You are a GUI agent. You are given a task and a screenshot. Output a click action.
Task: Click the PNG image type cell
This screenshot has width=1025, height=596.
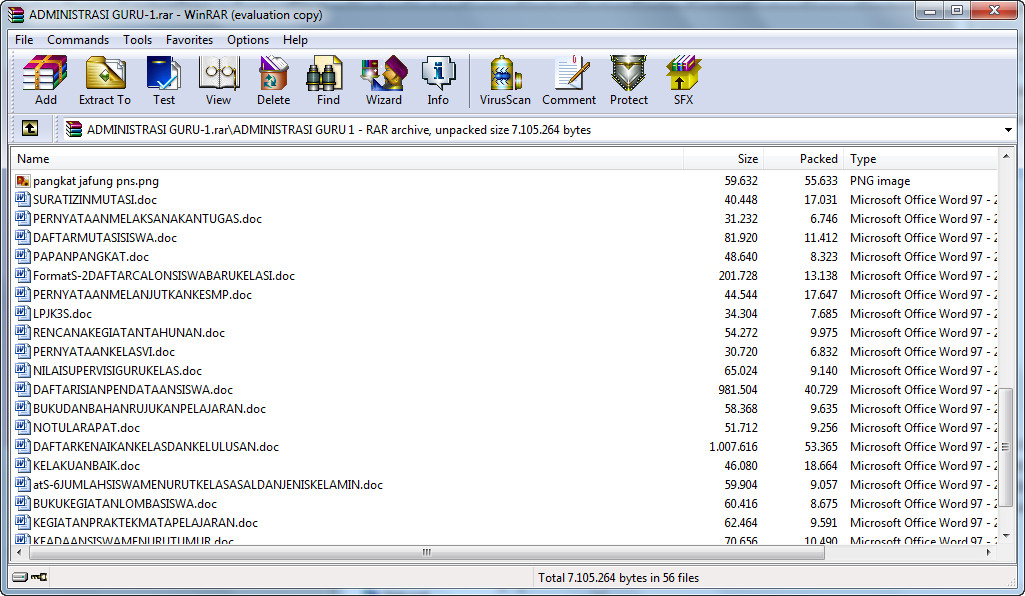880,181
